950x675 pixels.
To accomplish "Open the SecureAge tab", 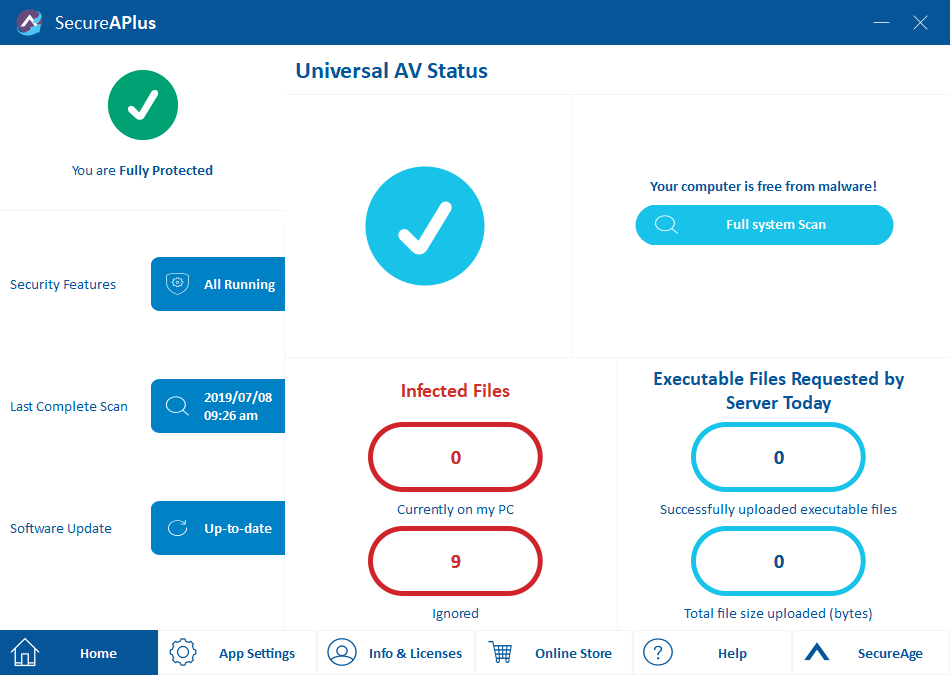I will [x=870, y=653].
